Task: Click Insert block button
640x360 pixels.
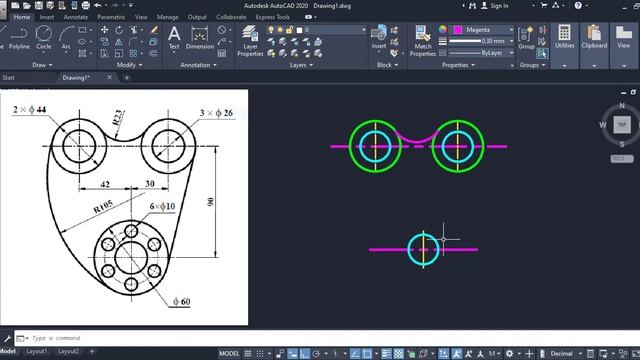Action: (x=379, y=37)
